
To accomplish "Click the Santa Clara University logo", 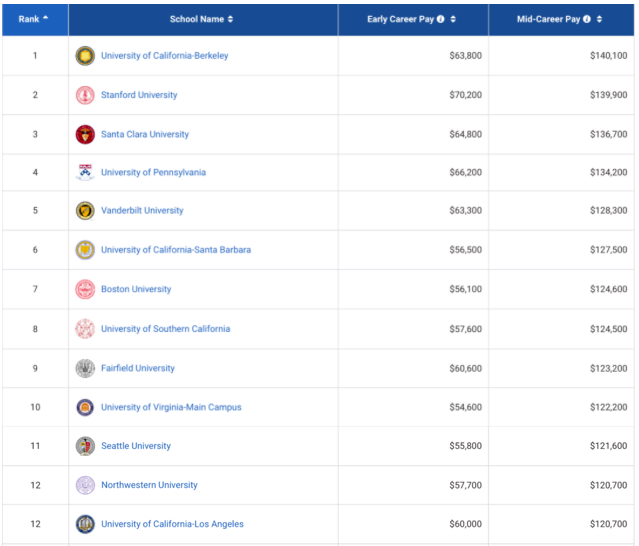I will (85, 134).
